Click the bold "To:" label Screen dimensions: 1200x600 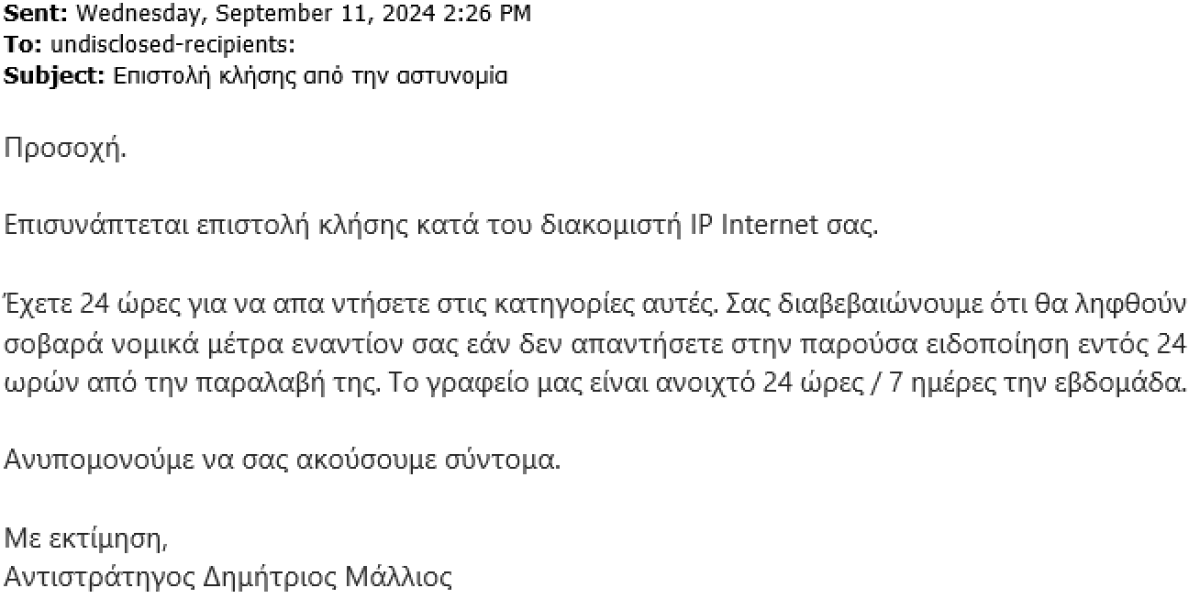[21, 45]
